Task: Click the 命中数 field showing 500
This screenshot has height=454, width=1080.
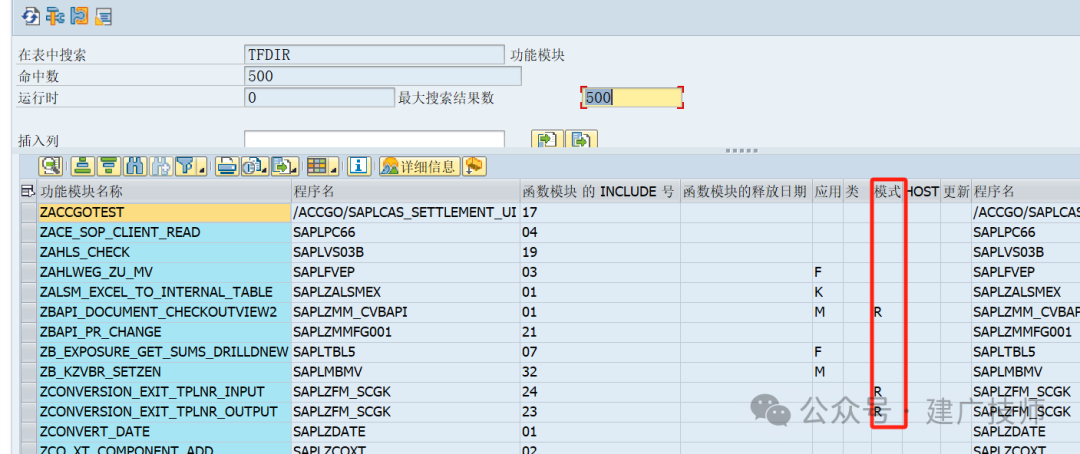Action: pyautogui.click(x=382, y=76)
